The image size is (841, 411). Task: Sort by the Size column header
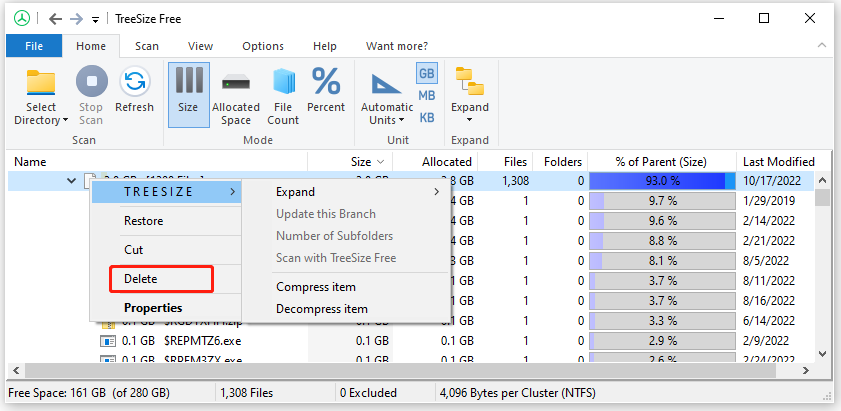[x=350, y=162]
